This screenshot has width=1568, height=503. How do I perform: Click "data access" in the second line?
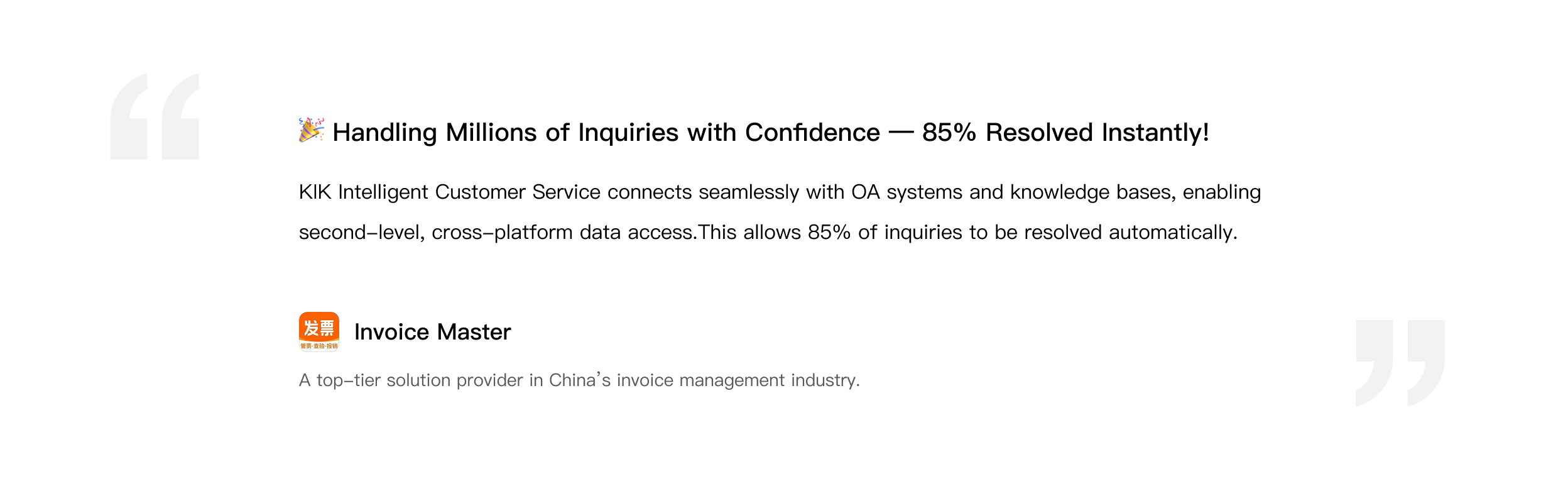point(636,233)
